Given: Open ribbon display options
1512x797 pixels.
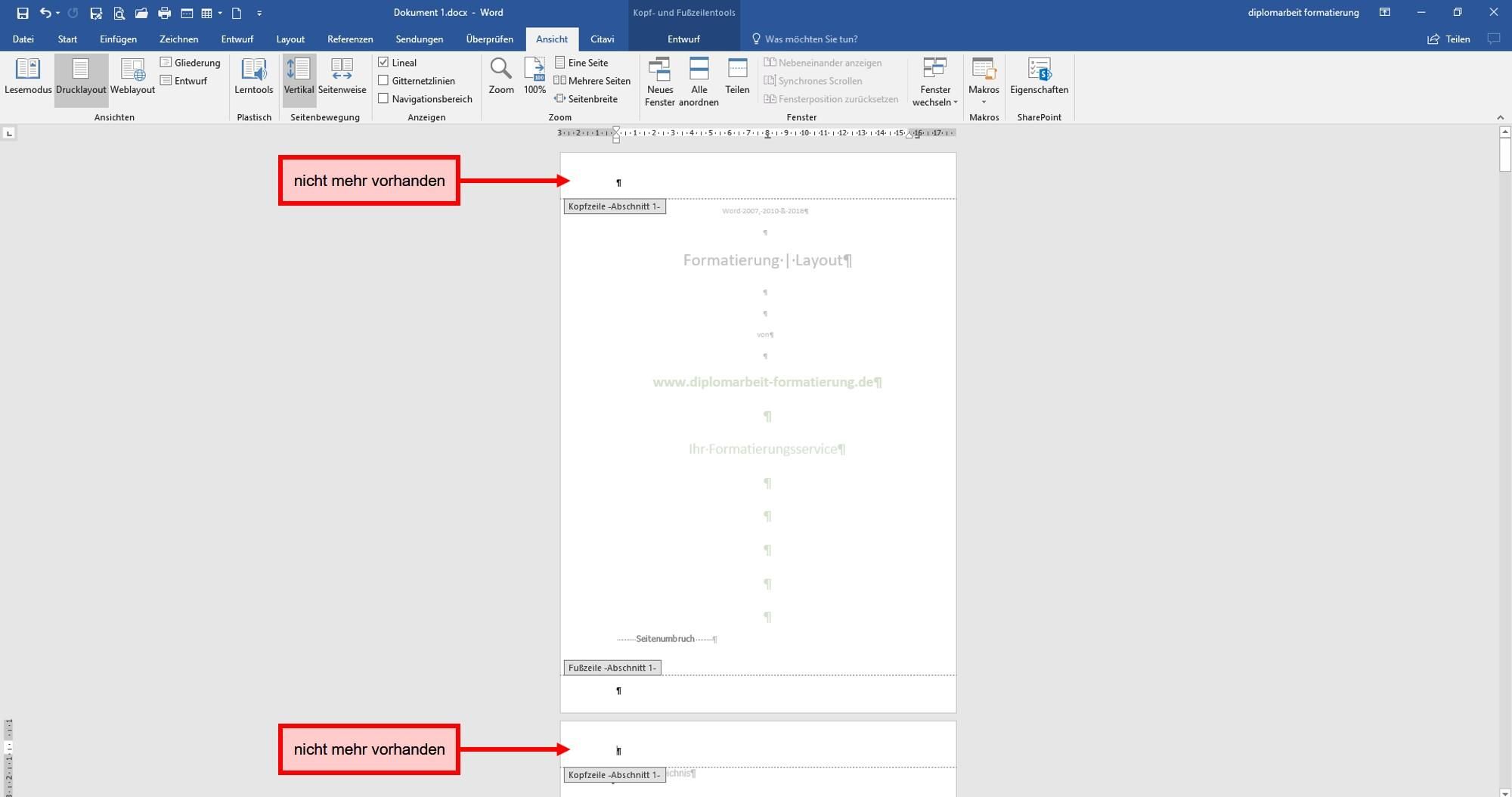Looking at the screenshot, I should pos(1385,13).
